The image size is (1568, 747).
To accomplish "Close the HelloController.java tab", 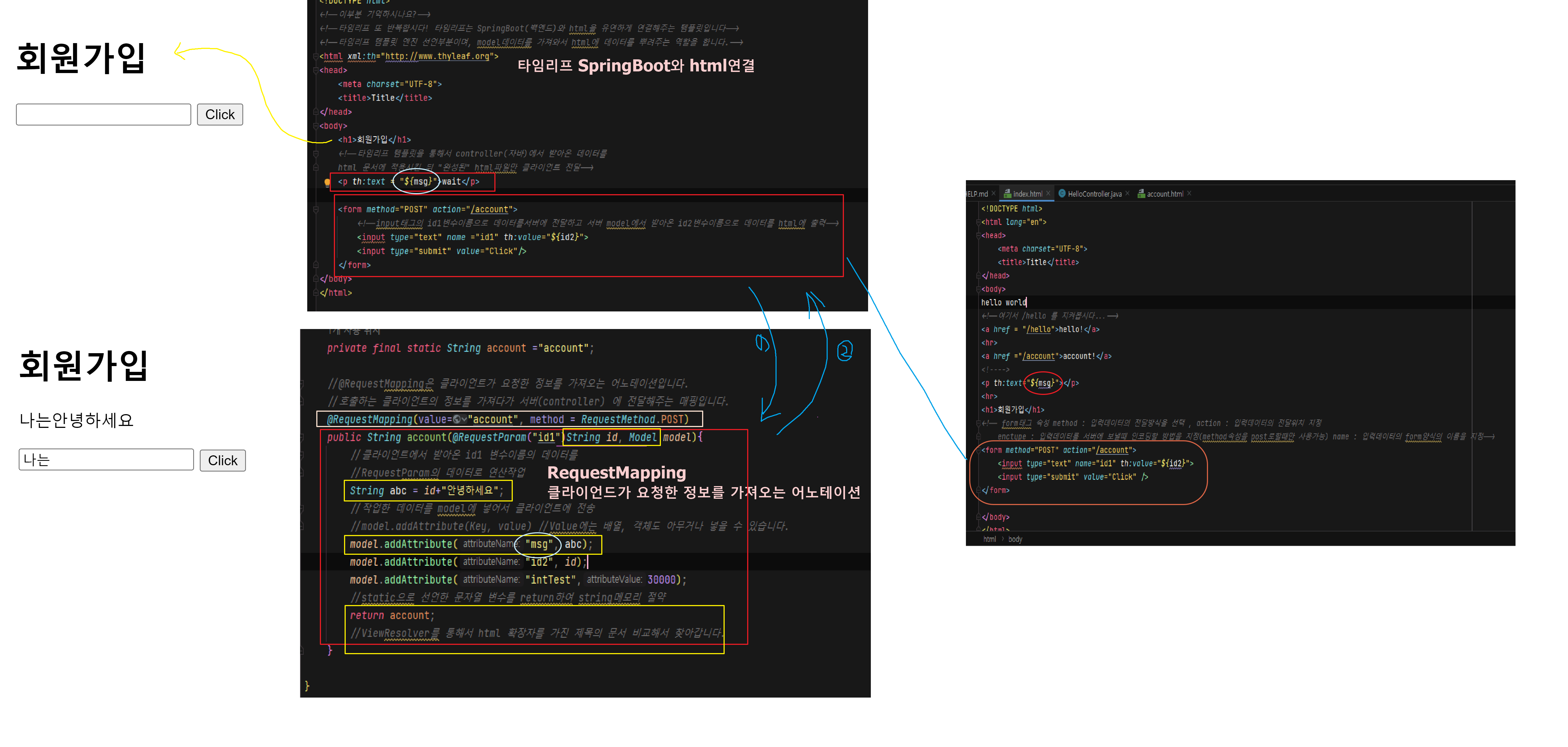I will point(1127,193).
